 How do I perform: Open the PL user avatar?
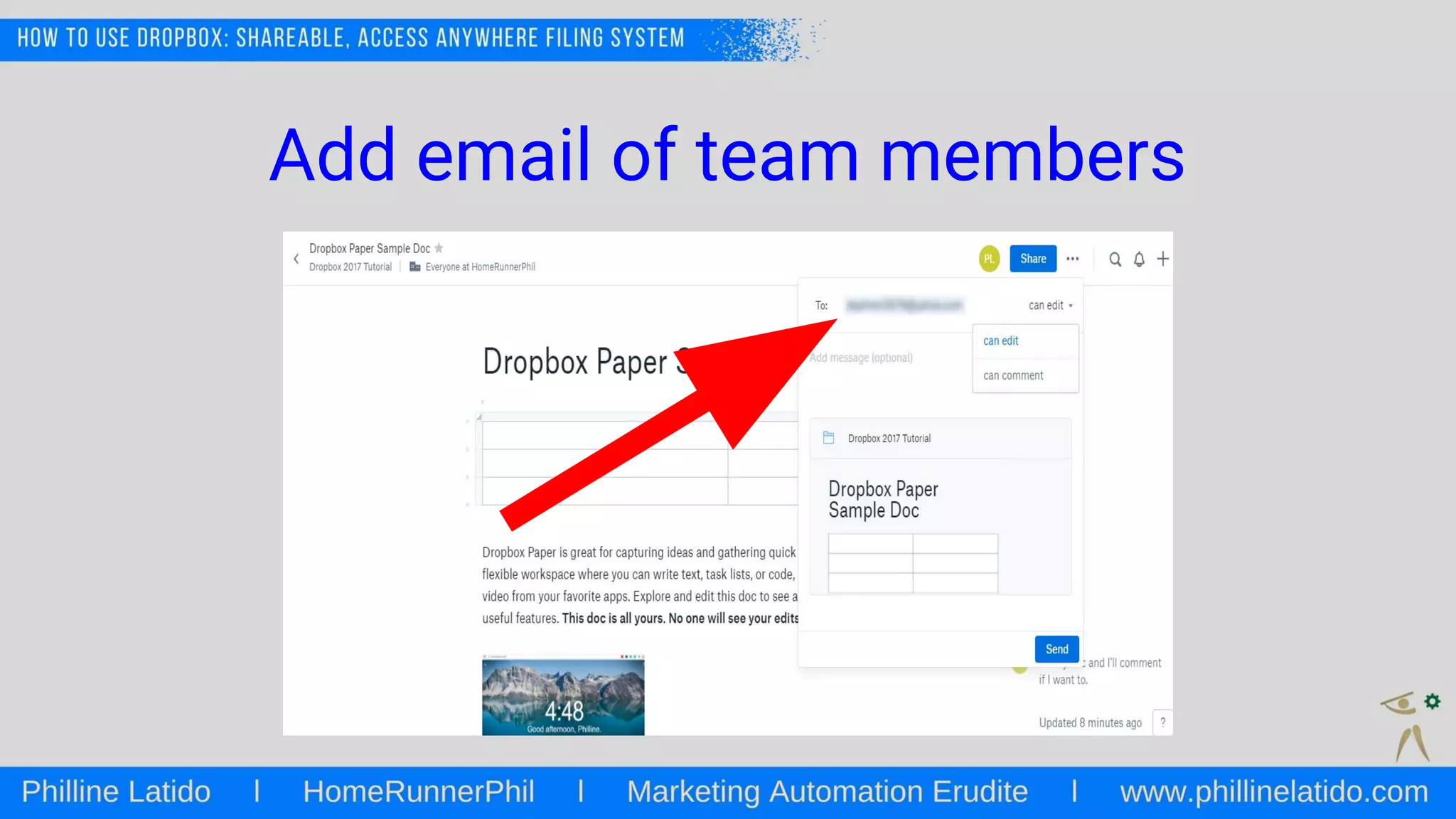(x=989, y=259)
